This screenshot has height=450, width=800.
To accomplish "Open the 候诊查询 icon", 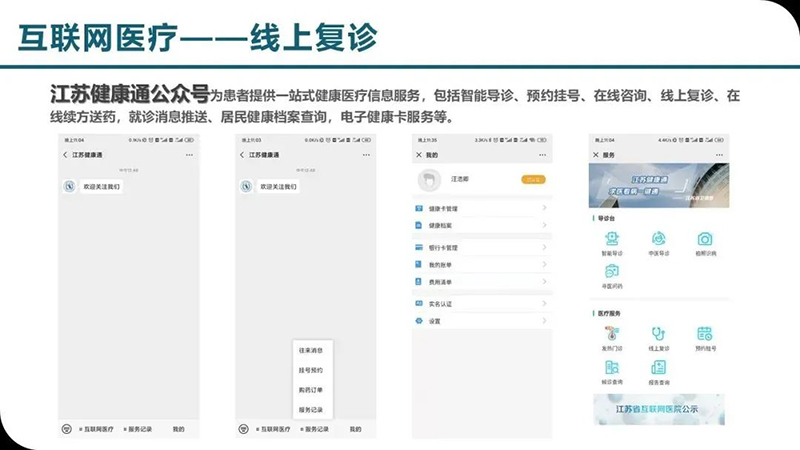I will point(611,367).
